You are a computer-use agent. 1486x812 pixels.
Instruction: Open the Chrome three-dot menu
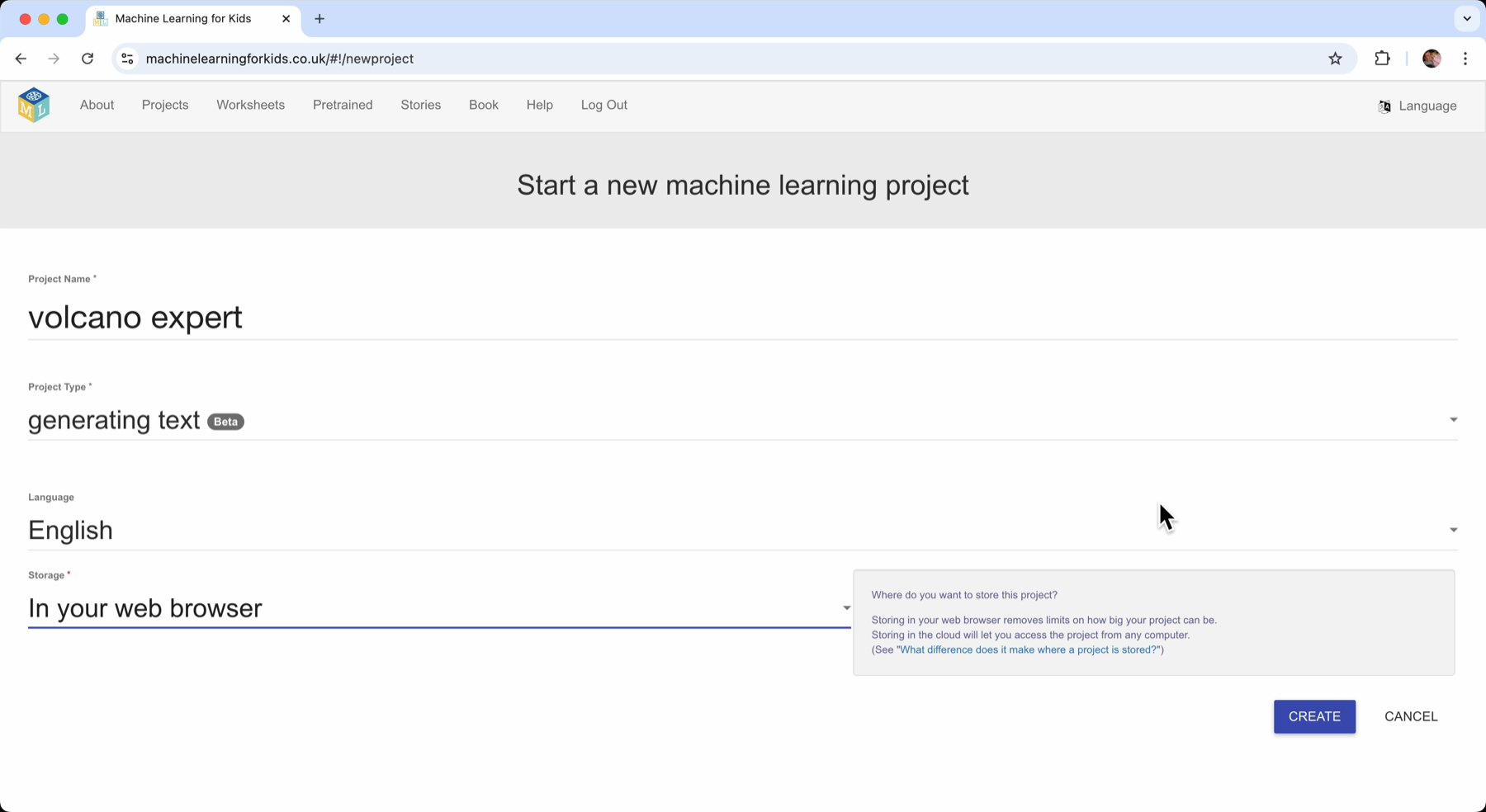pyautogui.click(x=1465, y=59)
